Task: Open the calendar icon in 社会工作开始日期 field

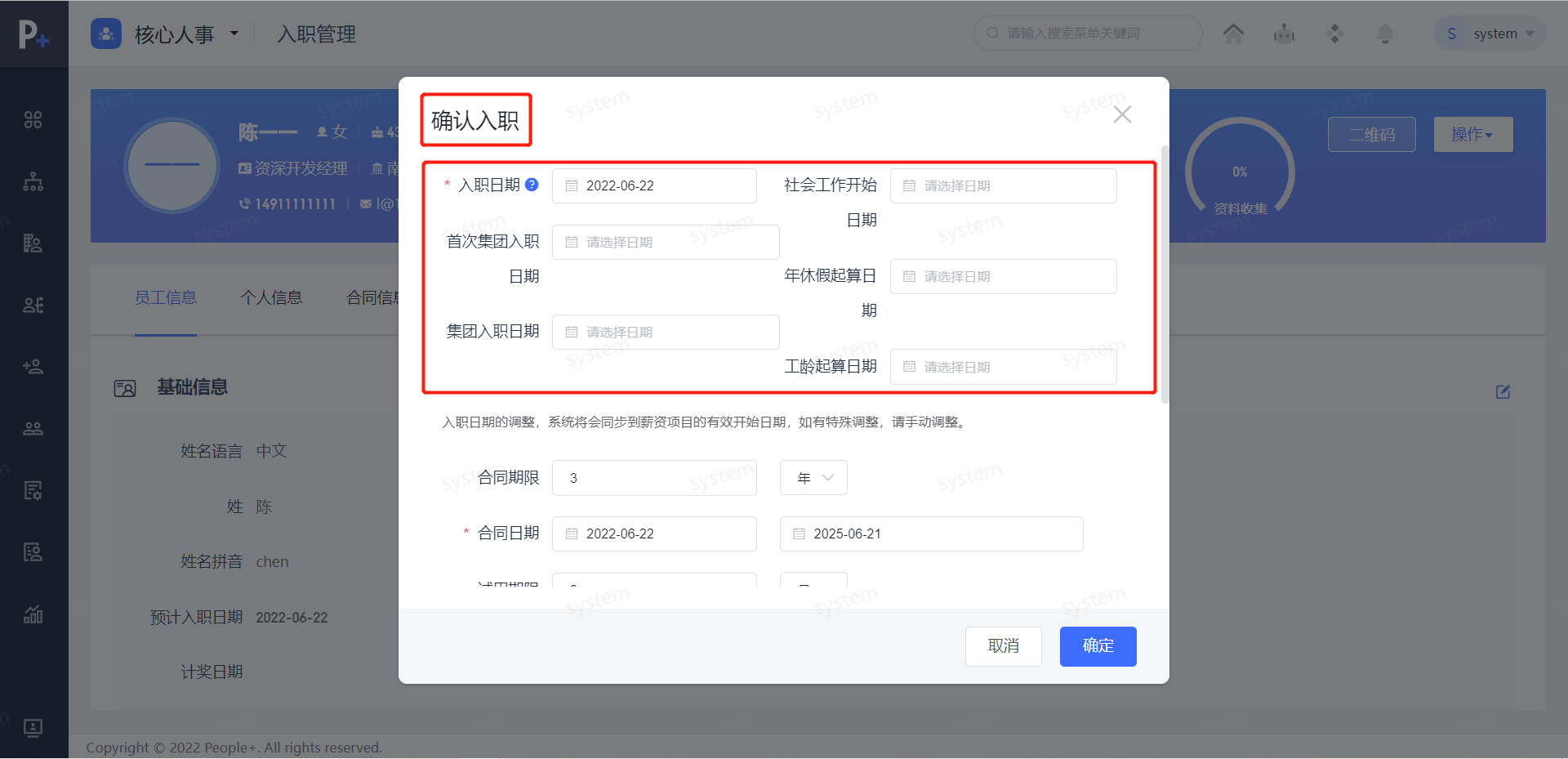Action: pyautogui.click(x=910, y=185)
